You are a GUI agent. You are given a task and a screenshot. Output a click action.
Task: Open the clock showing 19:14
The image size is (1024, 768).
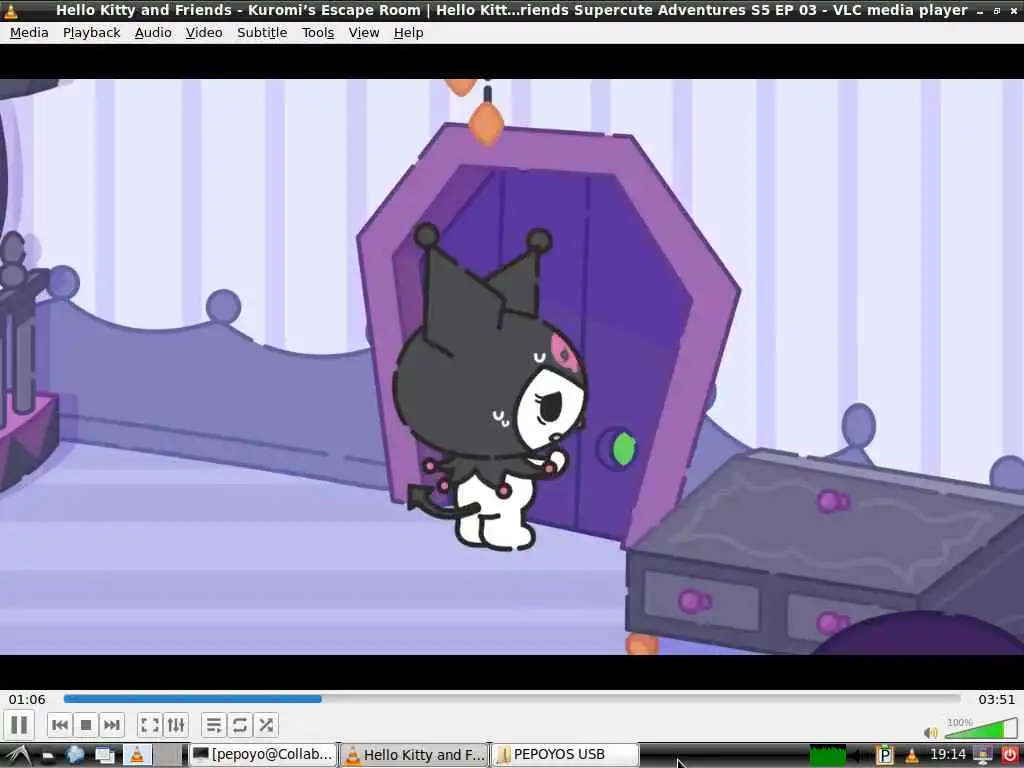pos(948,755)
